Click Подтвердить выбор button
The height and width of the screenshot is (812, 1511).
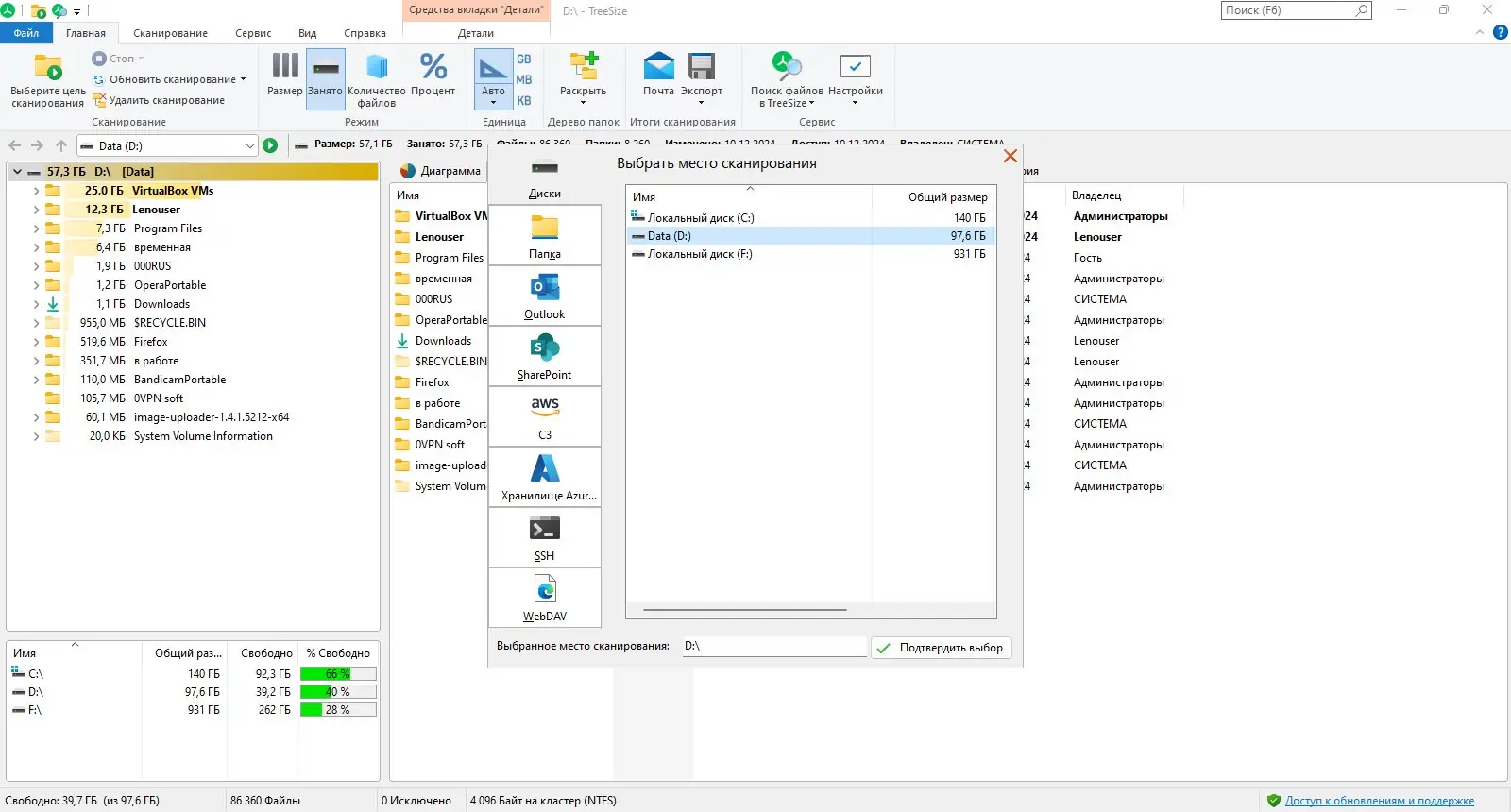point(942,648)
